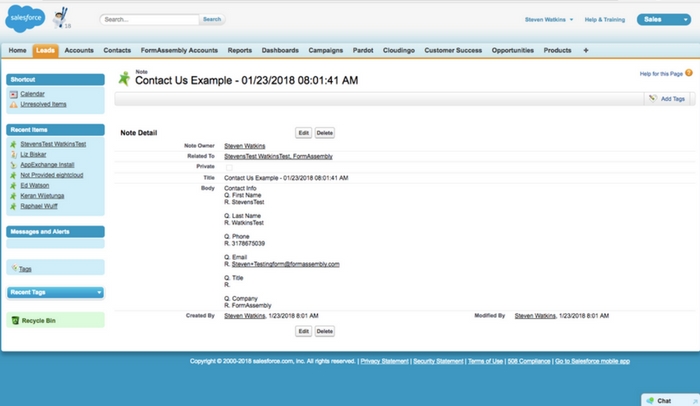Open the Terms of Use link

click(x=485, y=361)
